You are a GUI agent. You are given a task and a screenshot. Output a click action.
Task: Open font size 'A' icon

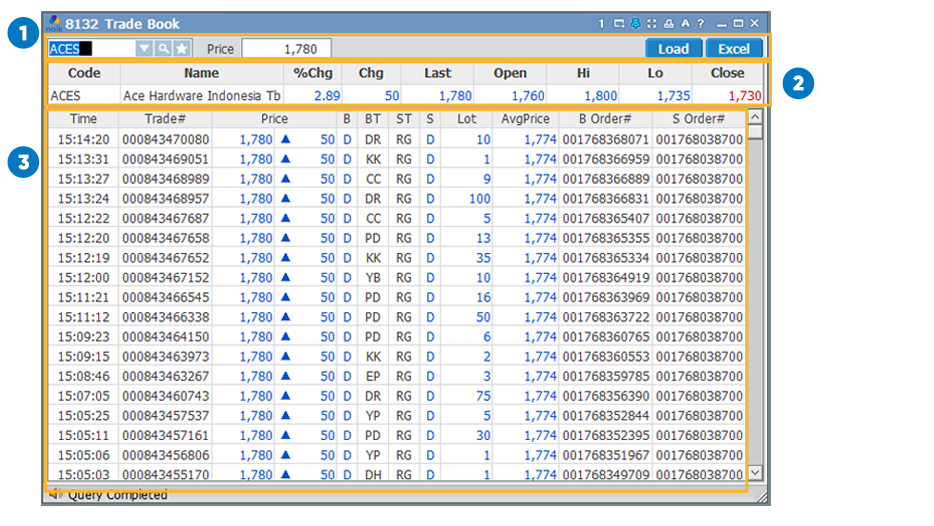point(685,23)
